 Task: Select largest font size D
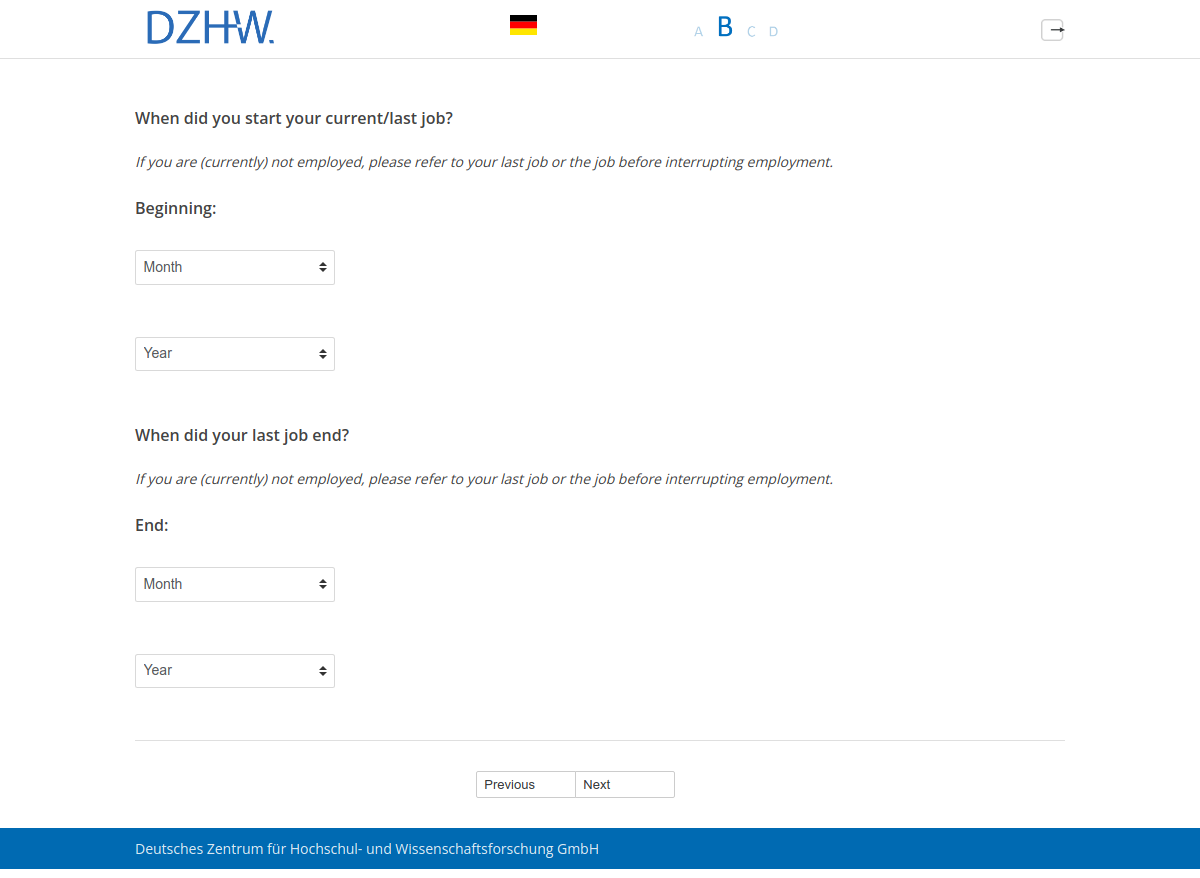[773, 32]
